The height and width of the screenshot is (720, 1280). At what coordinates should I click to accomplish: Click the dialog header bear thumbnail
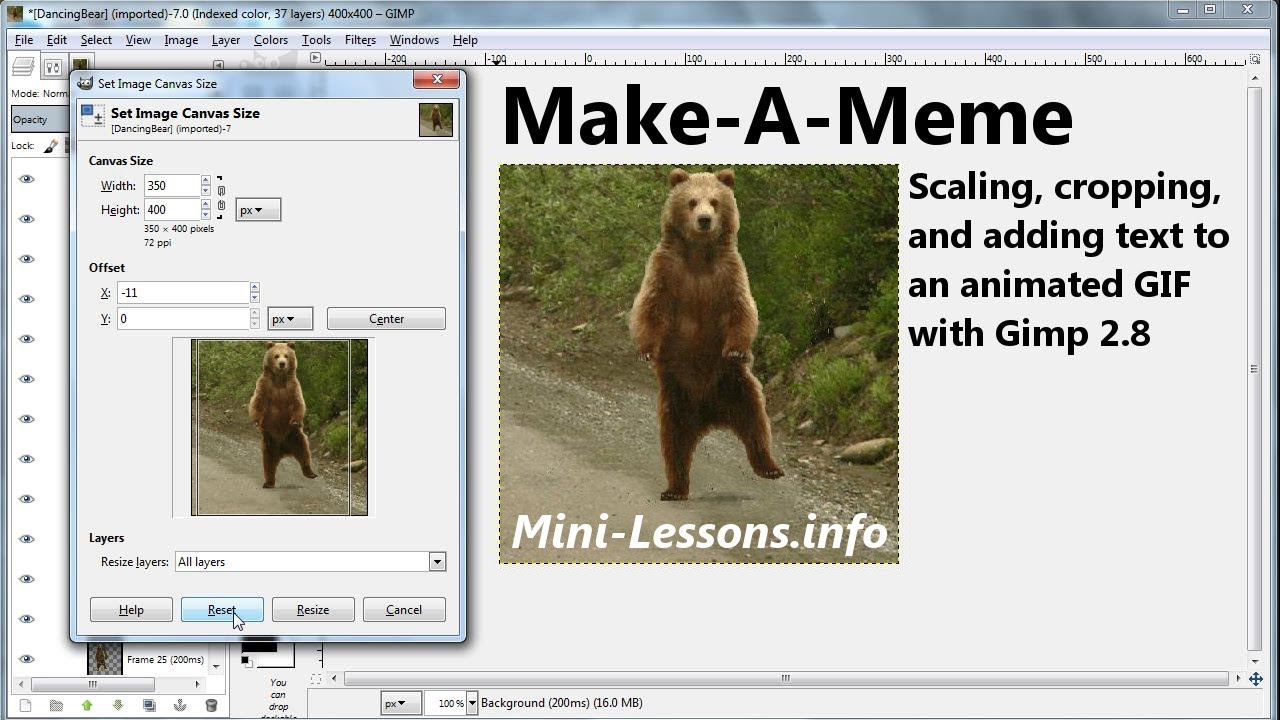[436, 120]
